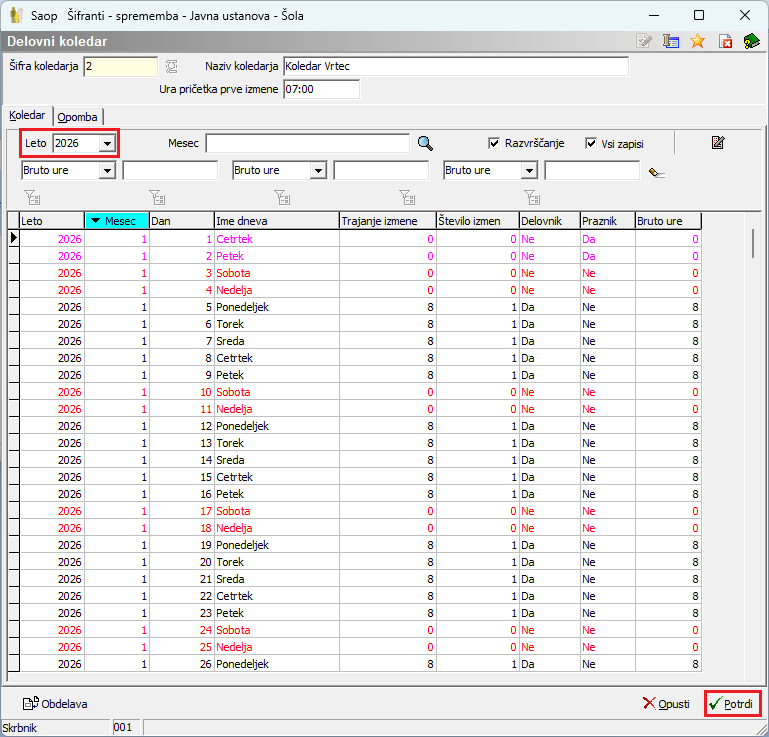Toggle the Razvrščanje checkbox

pyautogui.click(x=494, y=143)
